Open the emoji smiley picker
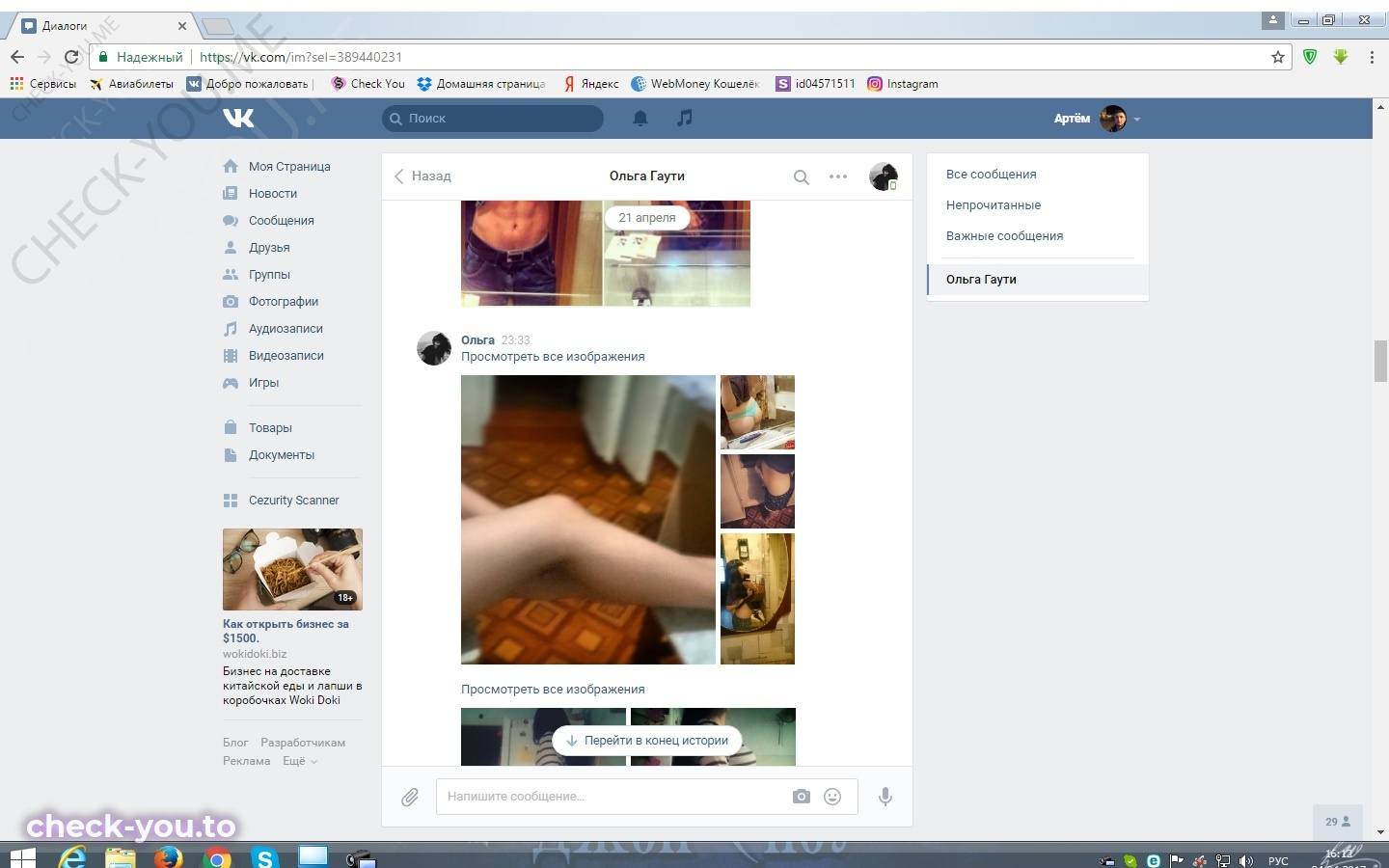The height and width of the screenshot is (868, 1389). (x=832, y=797)
